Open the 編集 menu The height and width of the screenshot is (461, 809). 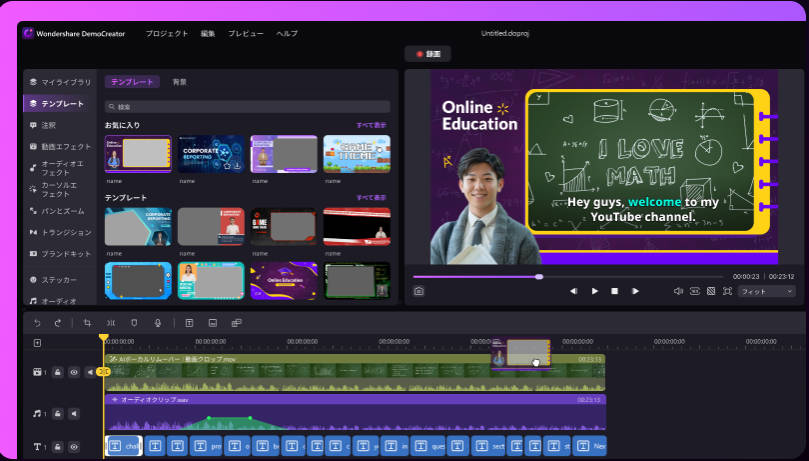(207, 34)
